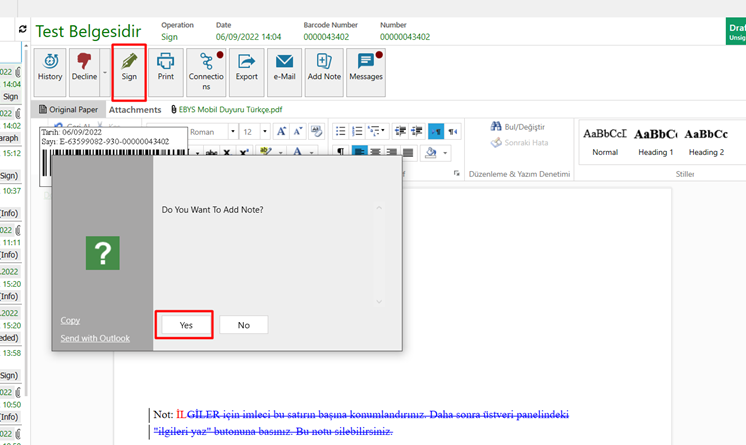This screenshot has height=445, width=746.
Task: Toggle left-to-right text direction
Action: pyautogui.click(x=436, y=131)
